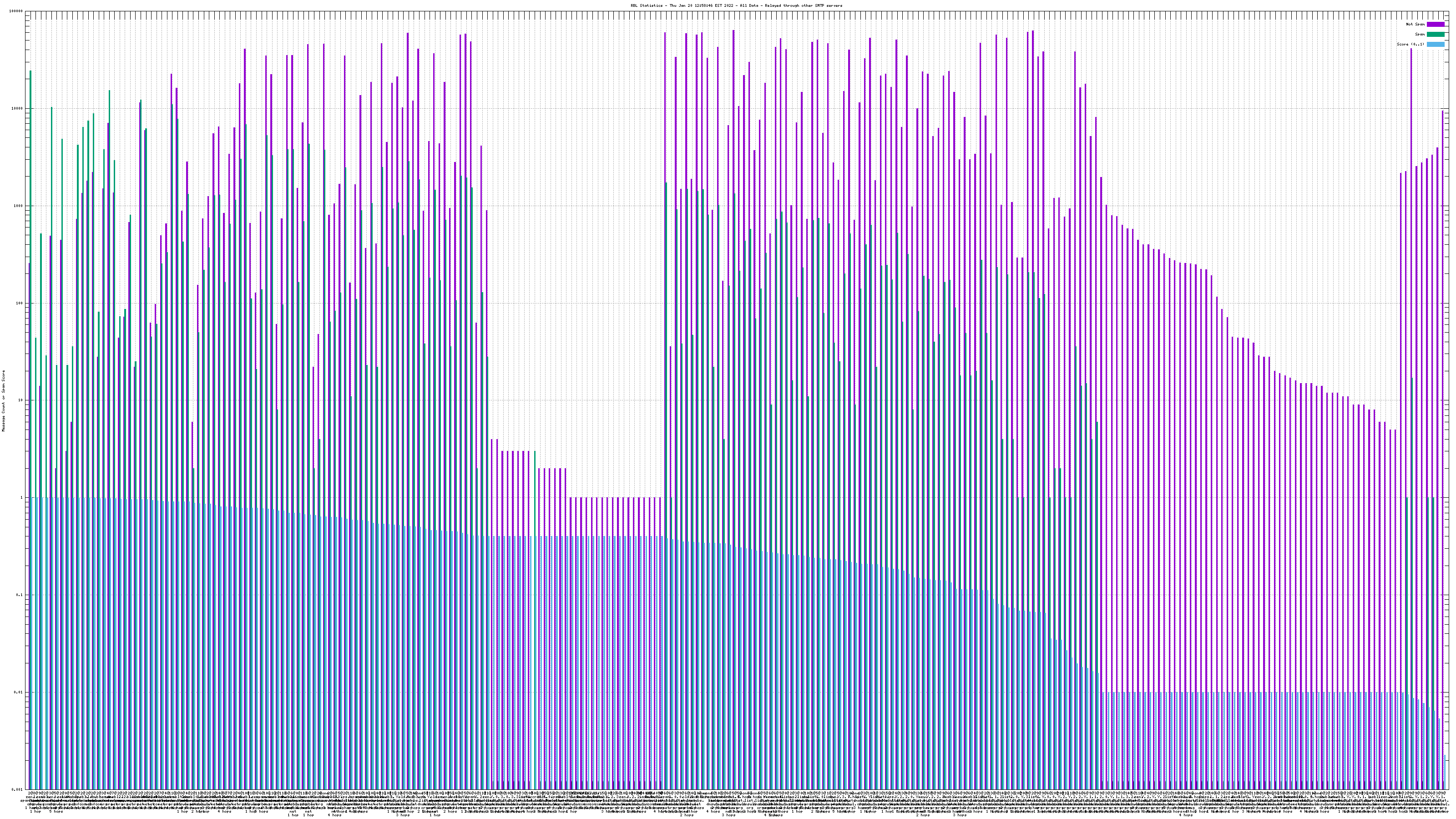This screenshot has width=1456, height=819.
Task: Select the 'Score (0..1)' legend label
Action: coord(1410,44)
